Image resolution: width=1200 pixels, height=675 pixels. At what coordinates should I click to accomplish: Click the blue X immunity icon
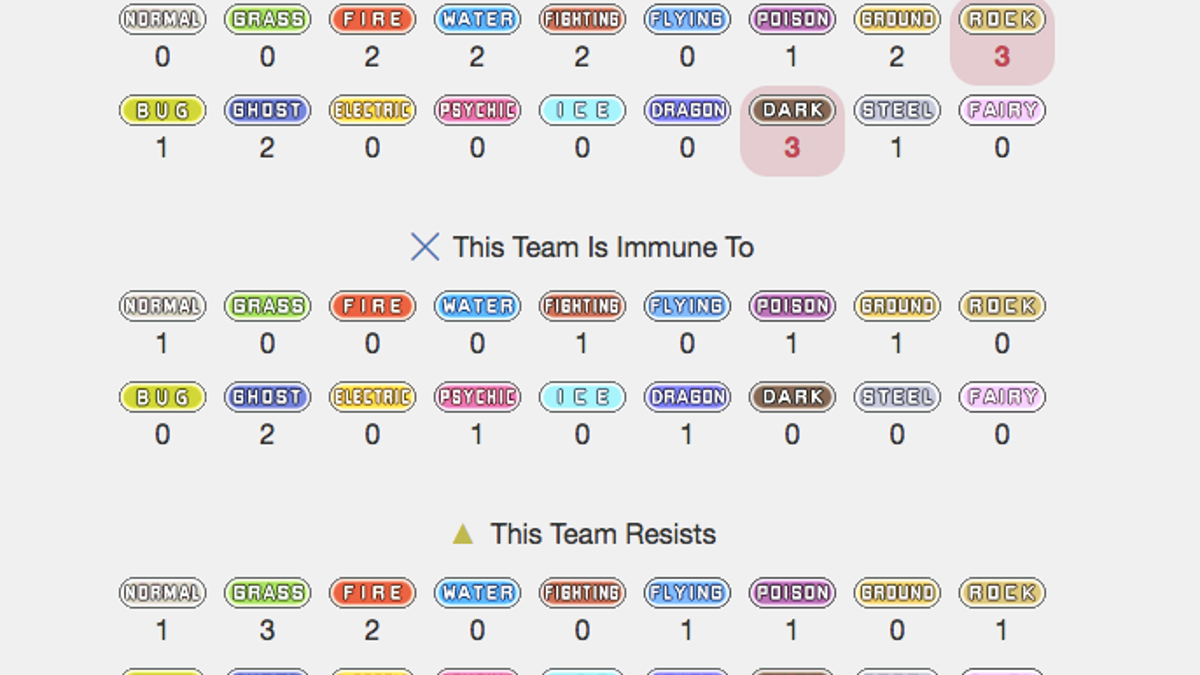click(x=425, y=247)
